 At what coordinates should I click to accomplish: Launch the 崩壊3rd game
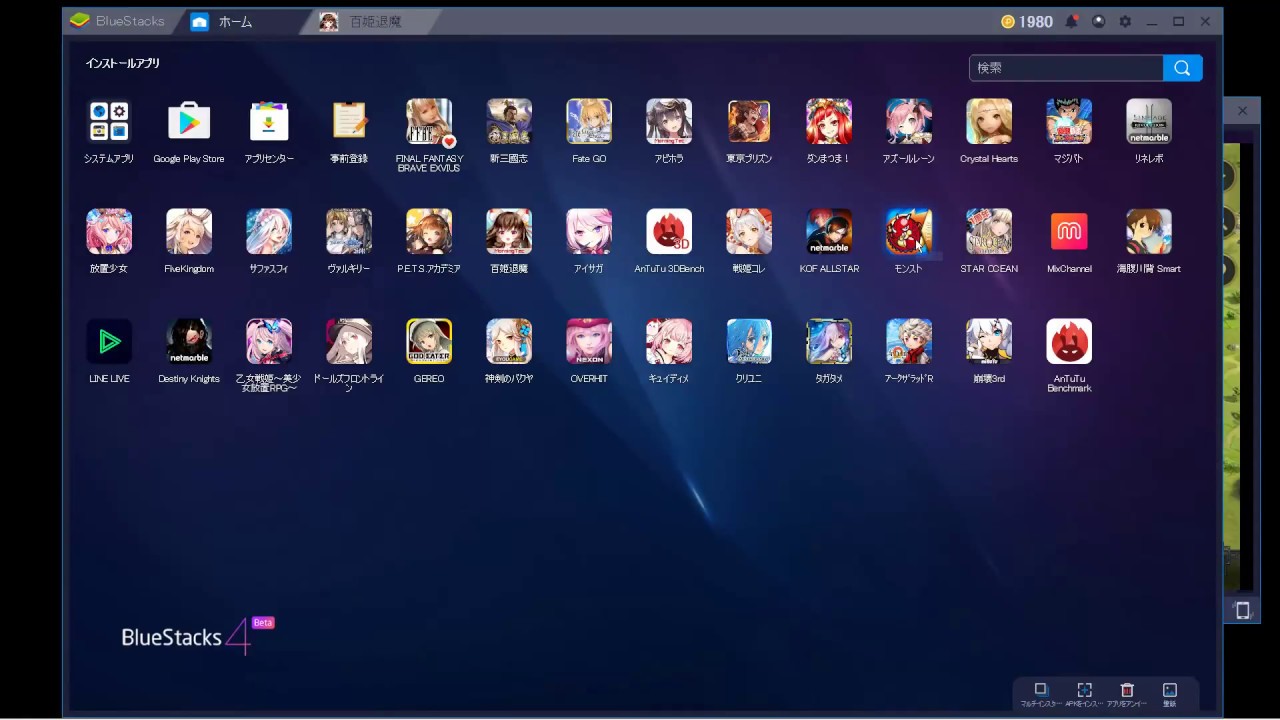point(989,341)
